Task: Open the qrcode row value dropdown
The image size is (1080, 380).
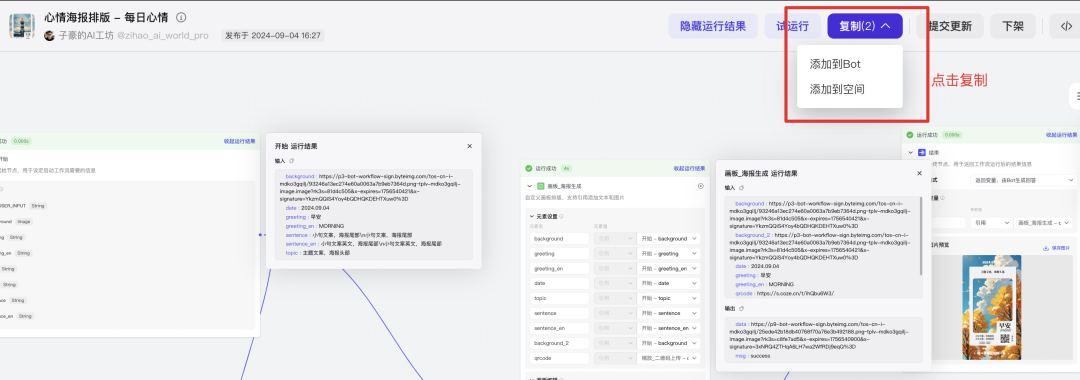Action: (669, 358)
